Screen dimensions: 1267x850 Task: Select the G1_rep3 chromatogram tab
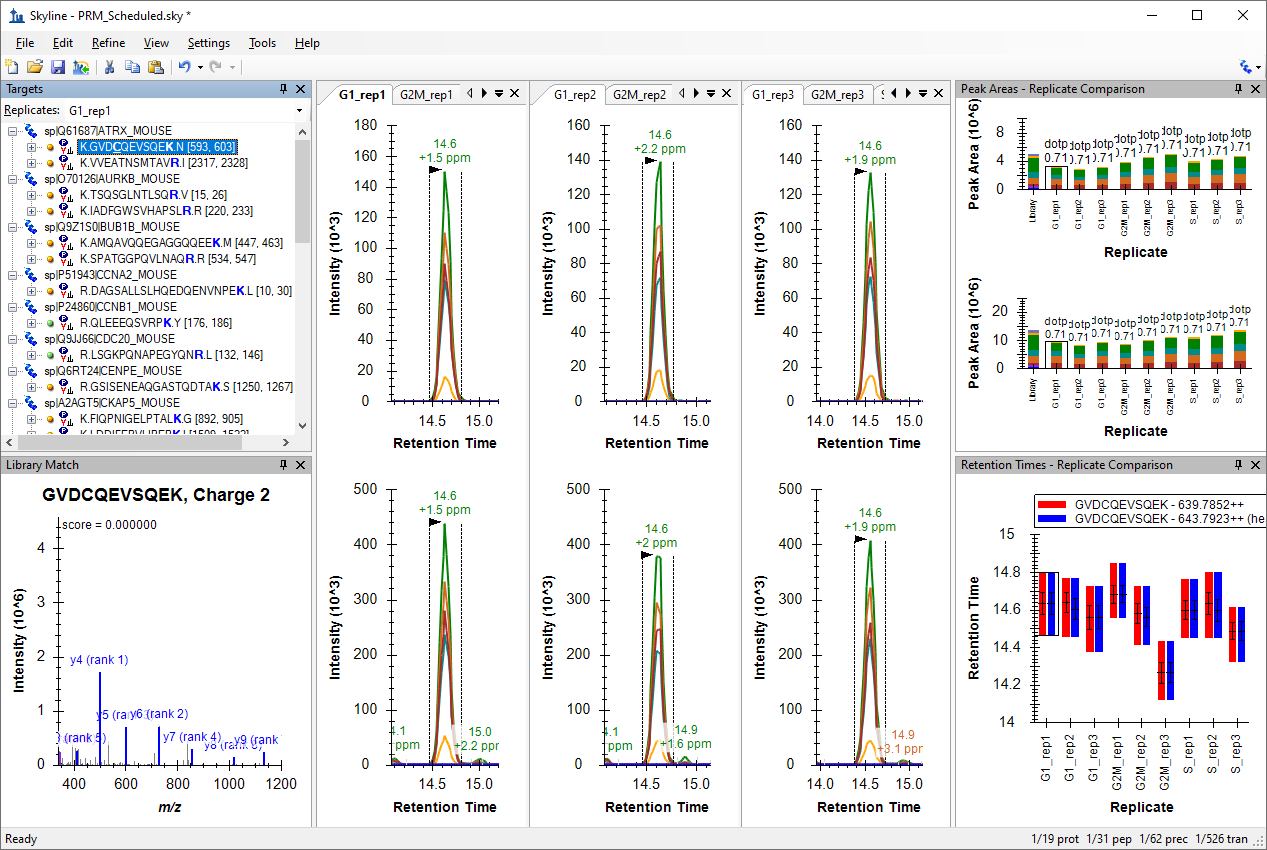click(773, 95)
